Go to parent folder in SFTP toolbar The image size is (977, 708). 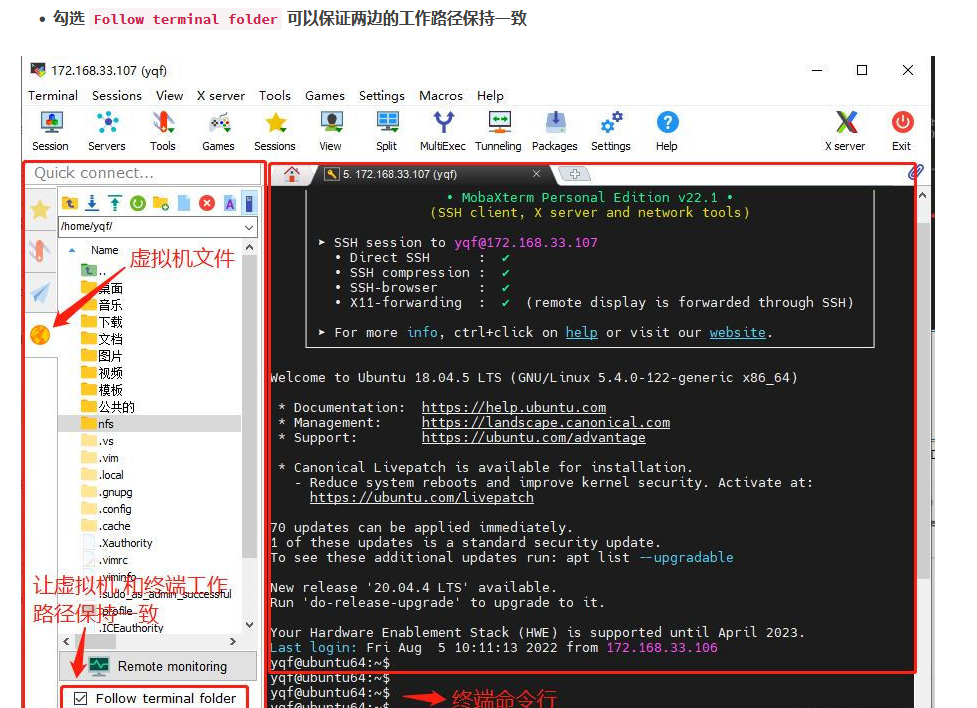pos(70,203)
